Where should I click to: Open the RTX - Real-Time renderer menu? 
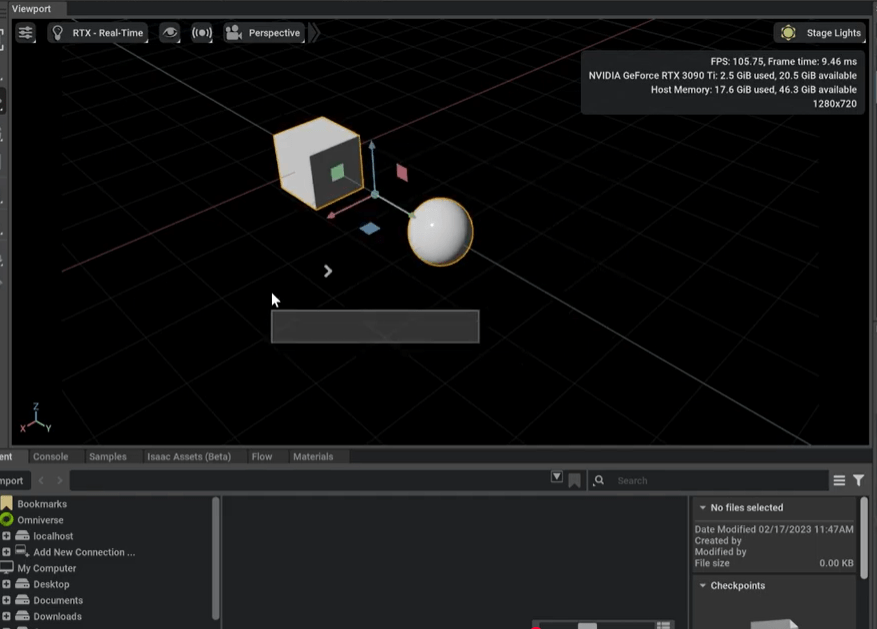click(97, 33)
